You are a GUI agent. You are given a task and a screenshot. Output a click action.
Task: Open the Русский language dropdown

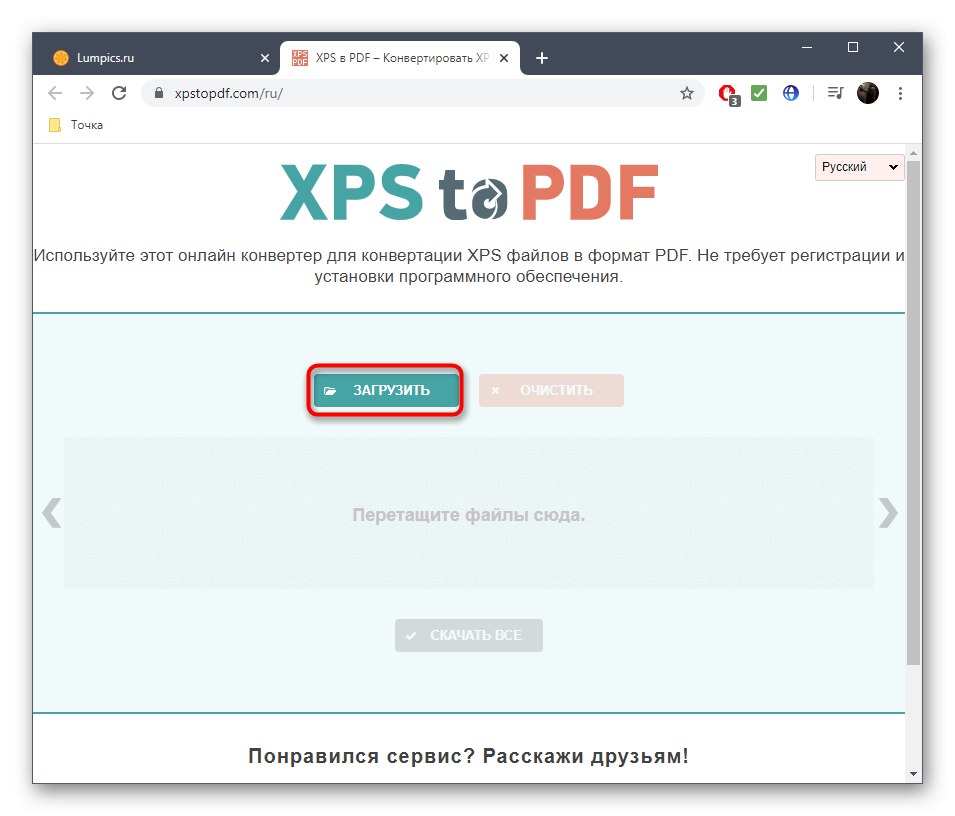pos(858,167)
